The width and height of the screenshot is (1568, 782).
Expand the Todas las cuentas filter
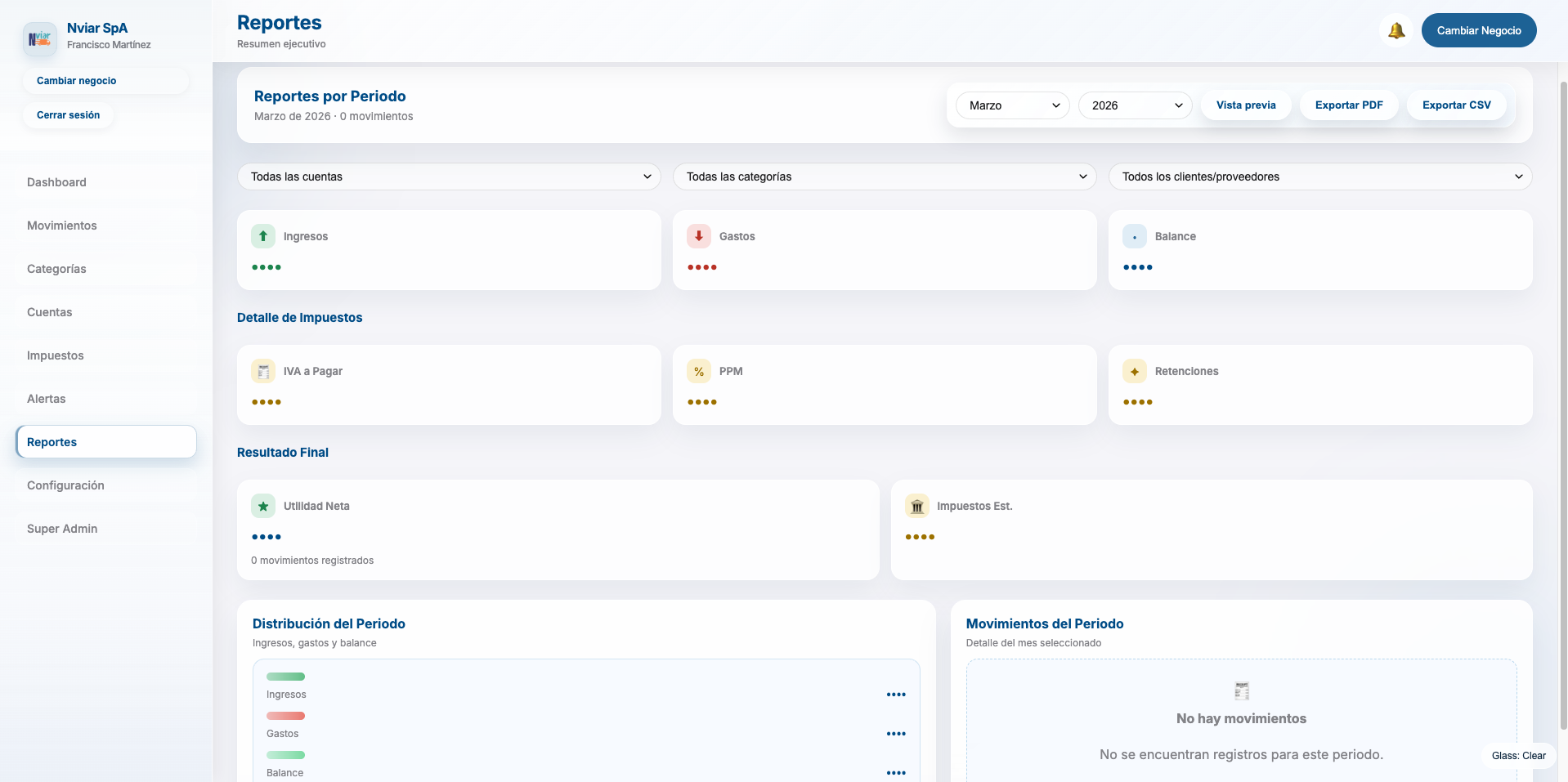449,177
